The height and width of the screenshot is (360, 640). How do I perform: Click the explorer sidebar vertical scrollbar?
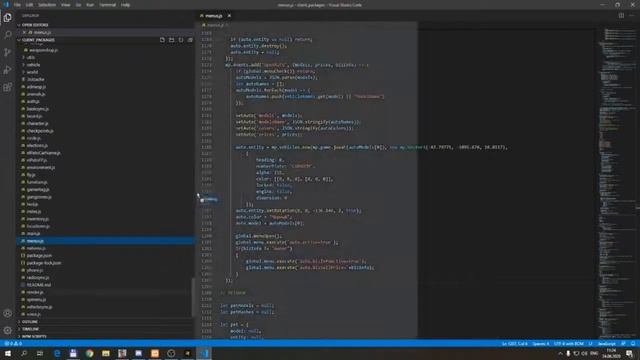(193, 297)
